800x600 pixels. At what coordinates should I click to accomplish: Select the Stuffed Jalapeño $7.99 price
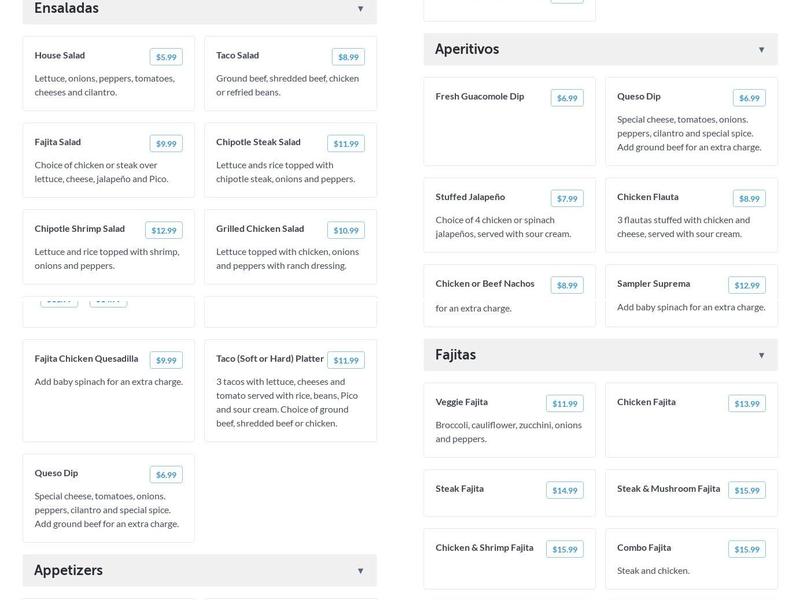coord(567,199)
